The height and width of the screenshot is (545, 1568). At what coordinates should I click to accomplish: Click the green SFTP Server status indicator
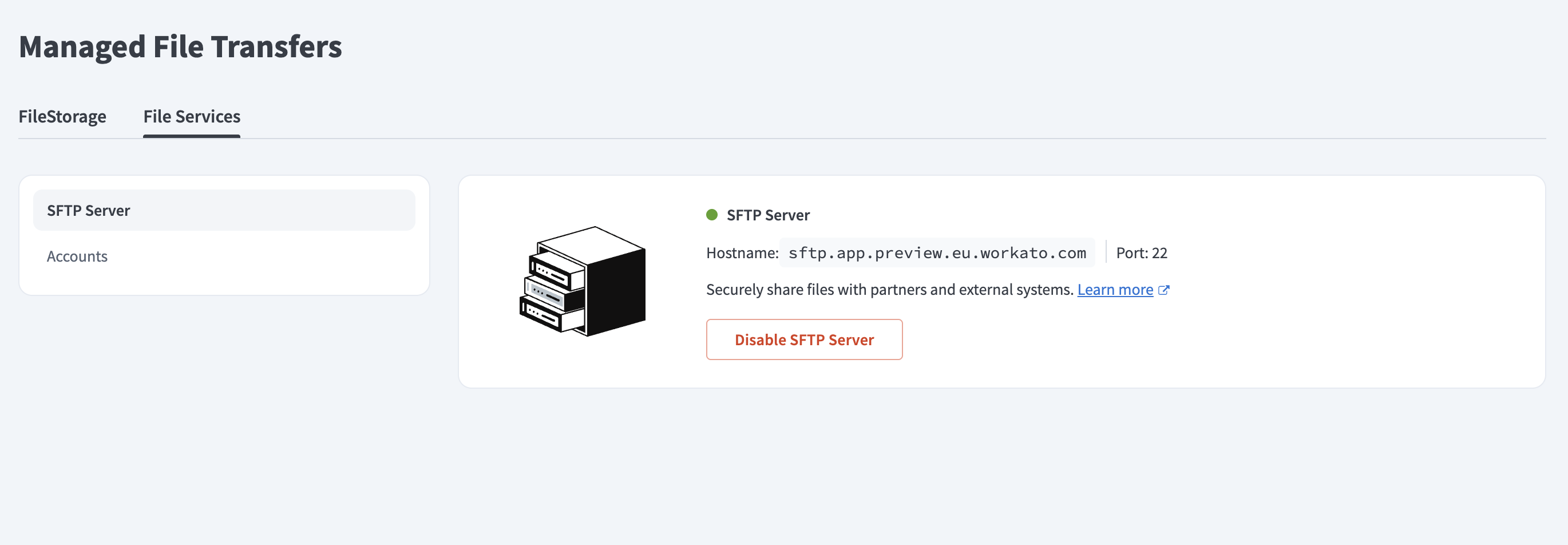711,214
